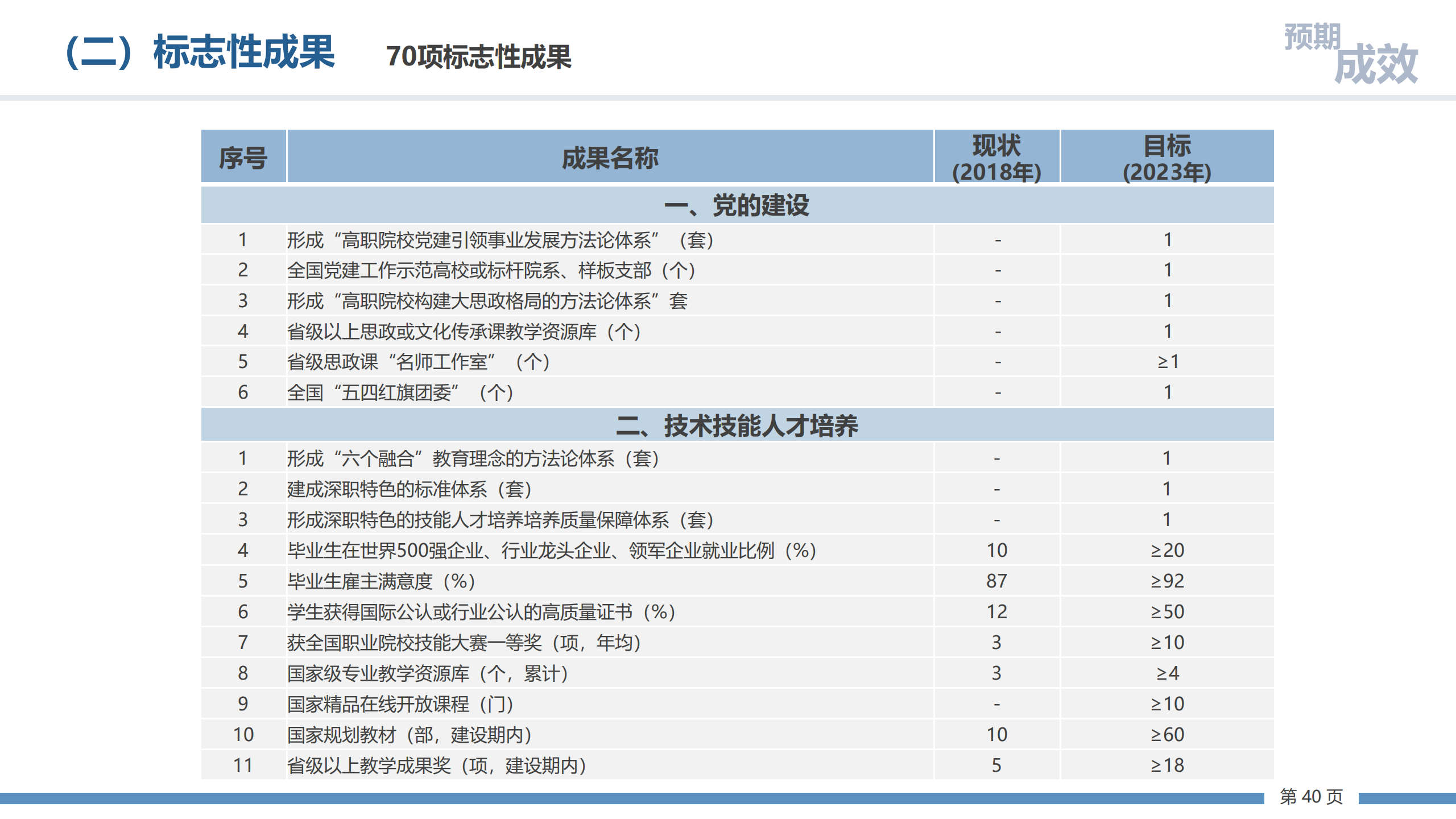
Task: Select the 毕业生雇主满意度 row text
Action: point(381,581)
